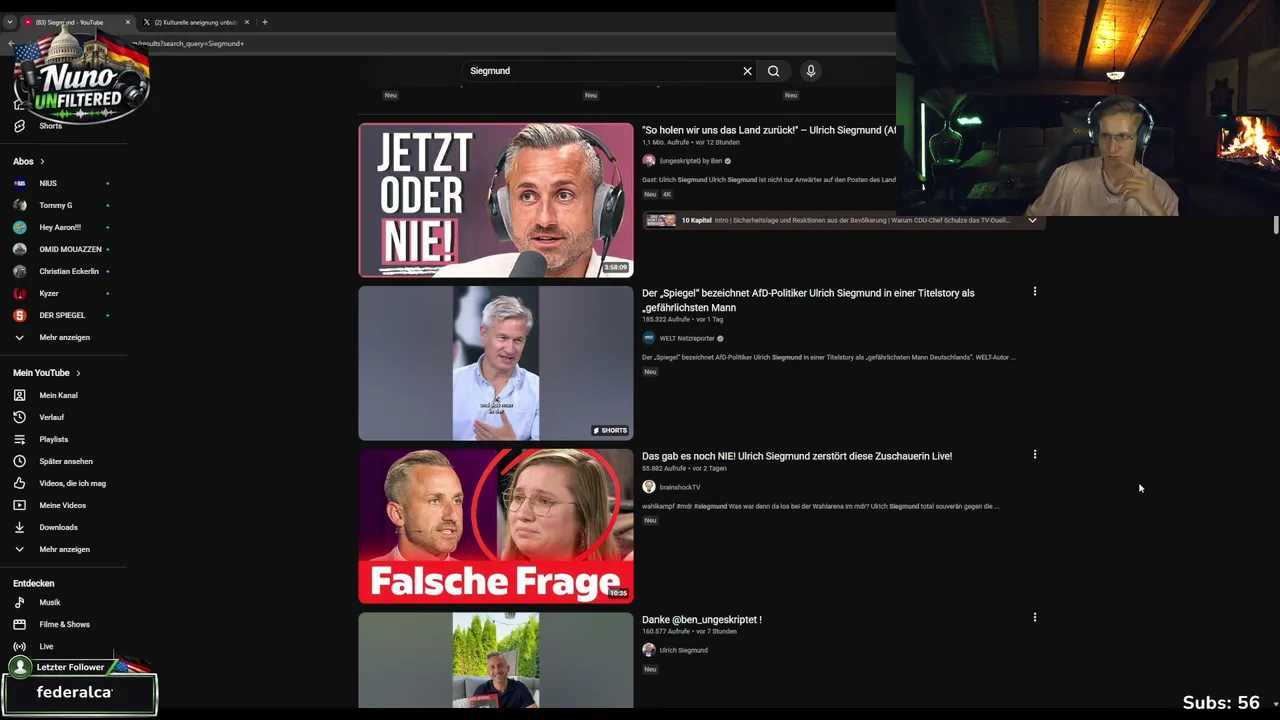
Task: Close the Kulturelle aneignung tab
Action: [x=247, y=22]
